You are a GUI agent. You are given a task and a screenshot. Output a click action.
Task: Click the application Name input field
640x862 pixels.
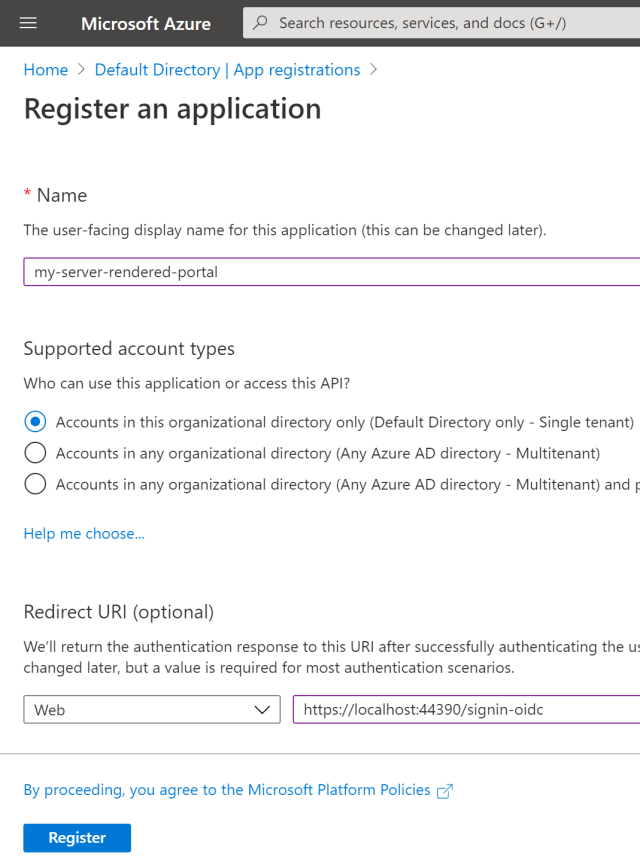[x=330, y=272]
